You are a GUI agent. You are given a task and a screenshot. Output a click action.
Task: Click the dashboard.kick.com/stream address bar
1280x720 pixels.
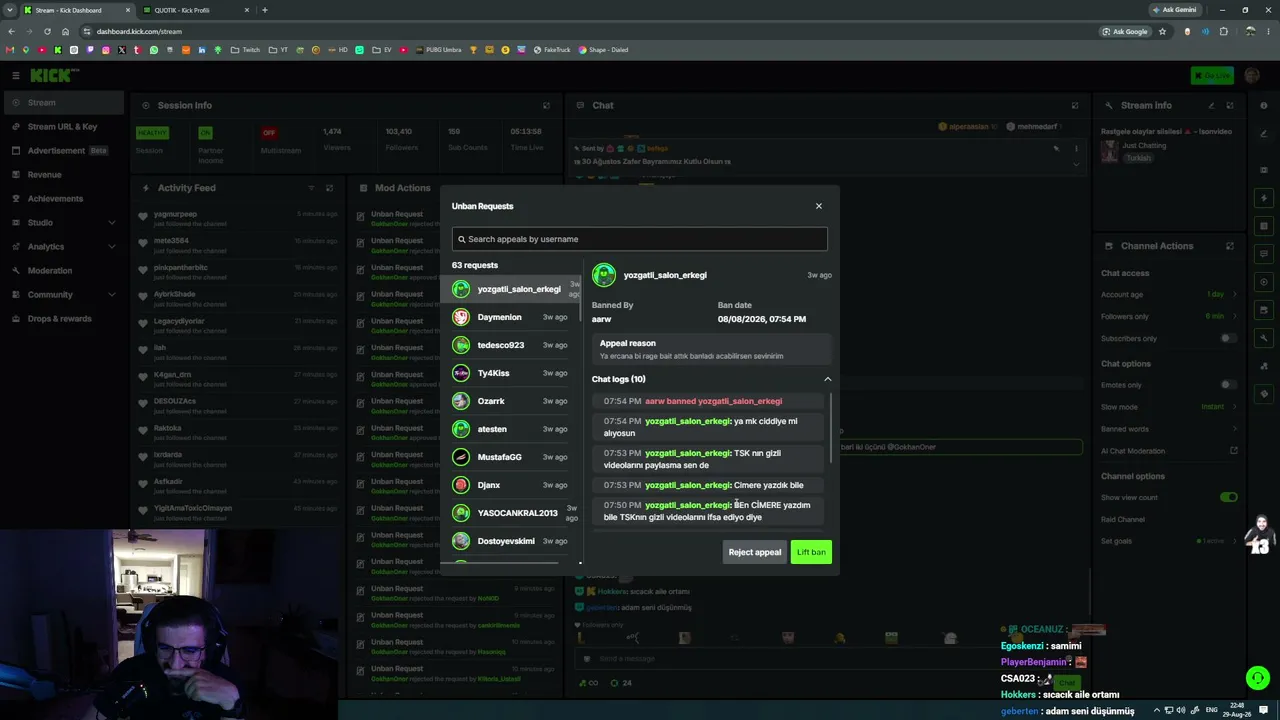coord(590,31)
